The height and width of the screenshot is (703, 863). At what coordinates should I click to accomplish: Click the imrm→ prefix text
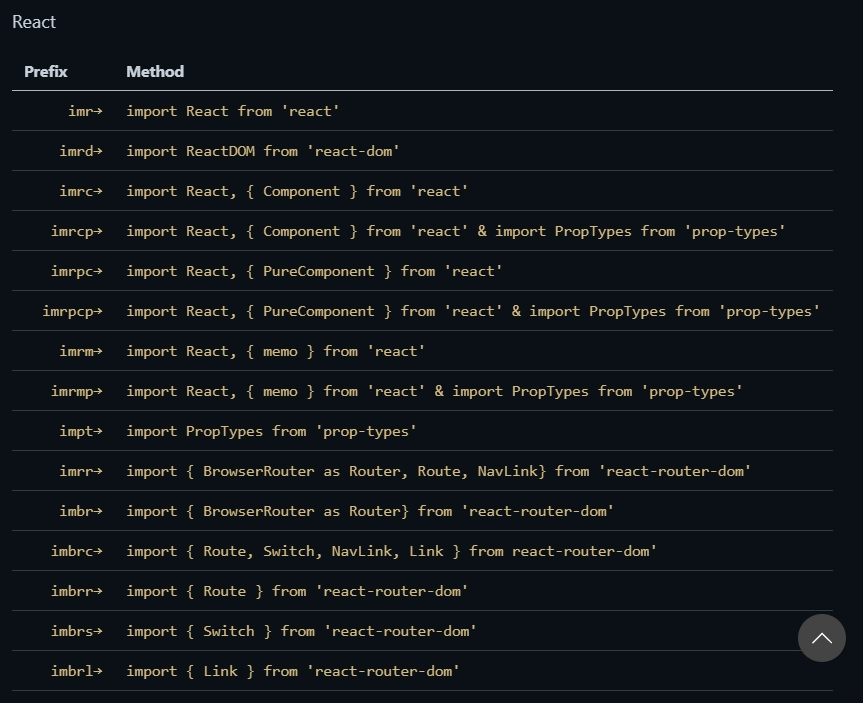[81, 351]
